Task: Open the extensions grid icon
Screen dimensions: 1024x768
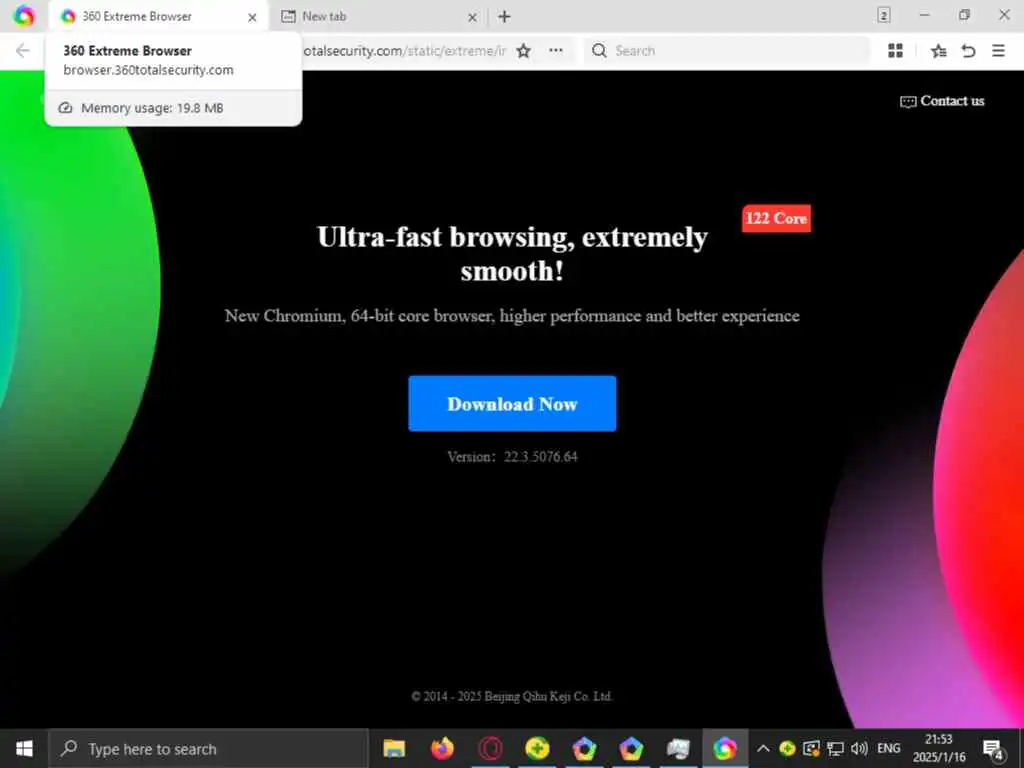Action: point(895,51)
